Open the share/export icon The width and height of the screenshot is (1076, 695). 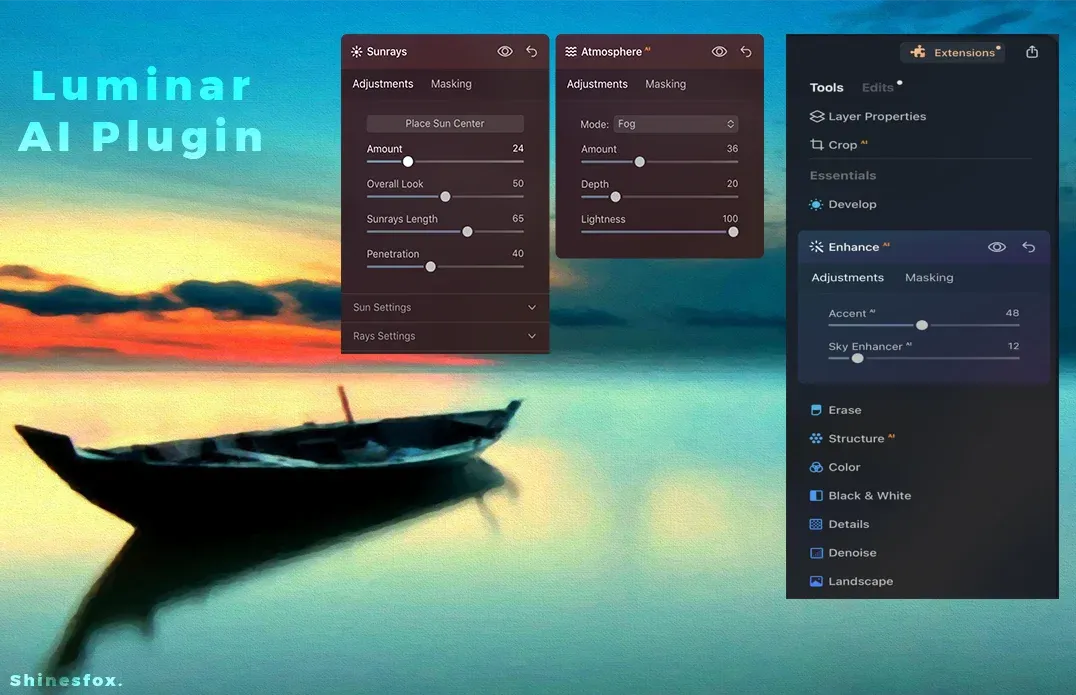click(x=1032, y=52)
